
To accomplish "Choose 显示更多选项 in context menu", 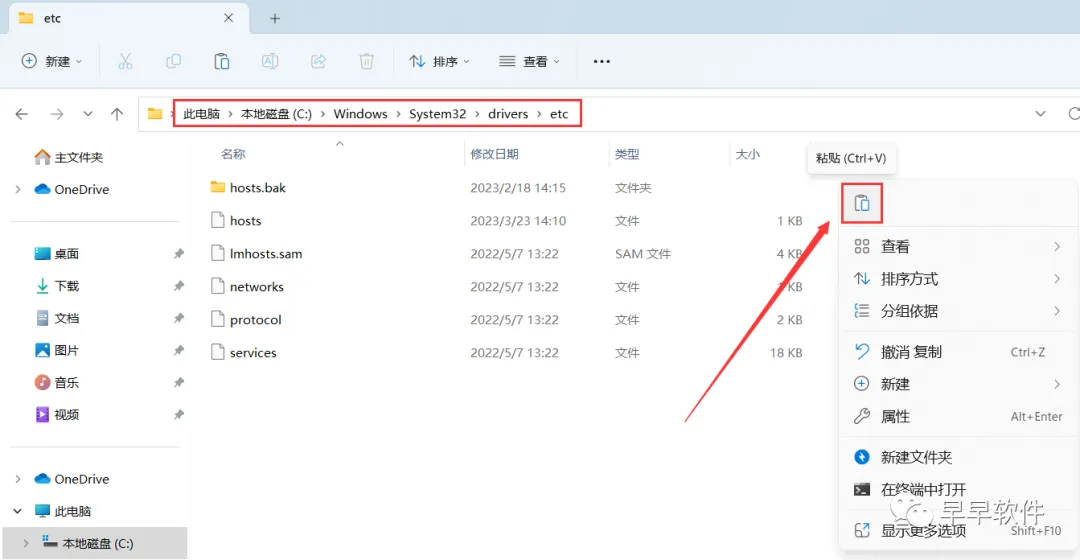I will [x=958, y=530].
